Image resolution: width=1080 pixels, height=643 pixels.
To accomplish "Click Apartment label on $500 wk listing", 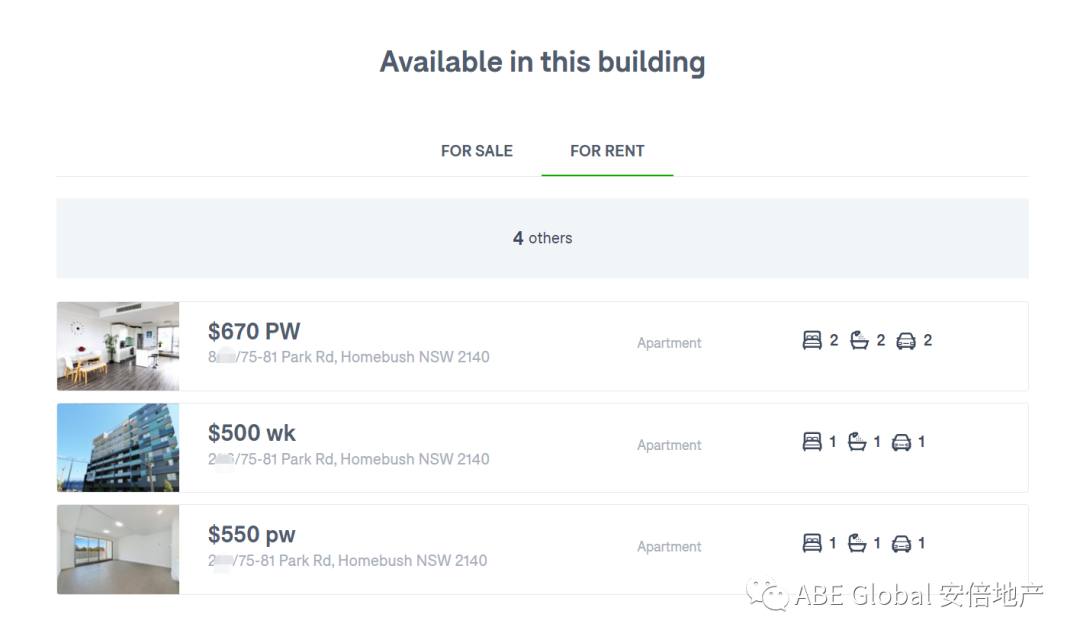I will point(669,445).
